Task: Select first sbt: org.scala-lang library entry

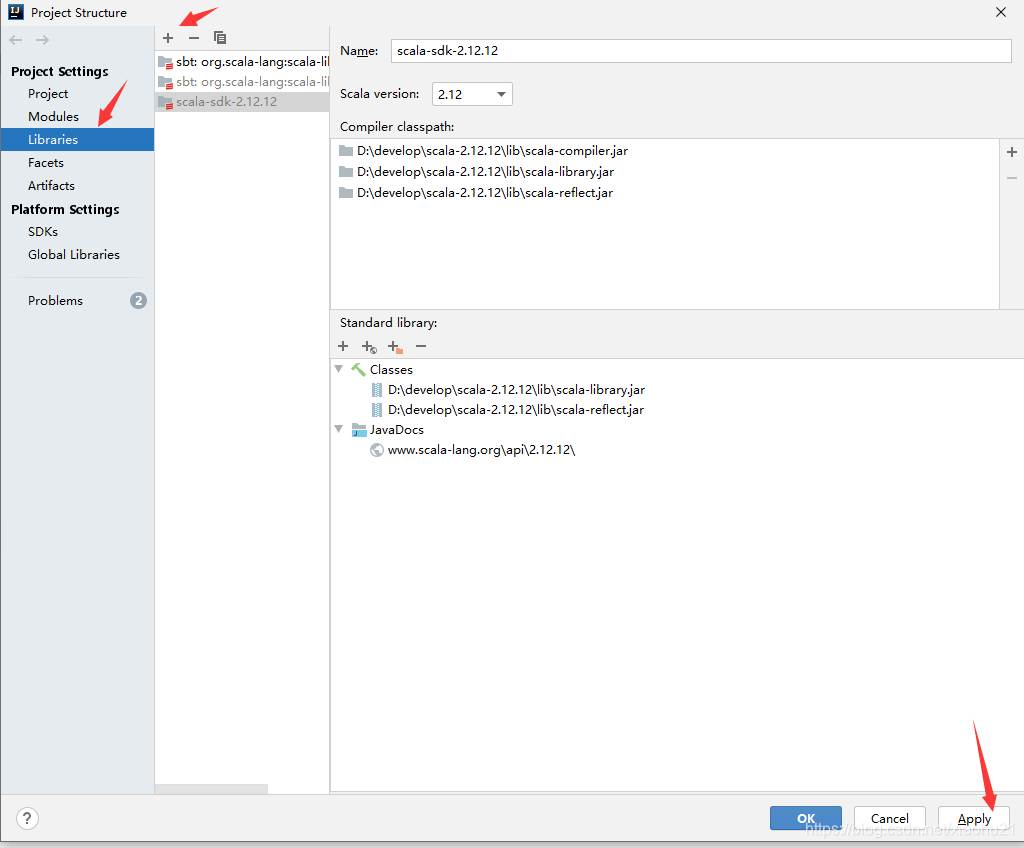Action: (x=242, y=62)
